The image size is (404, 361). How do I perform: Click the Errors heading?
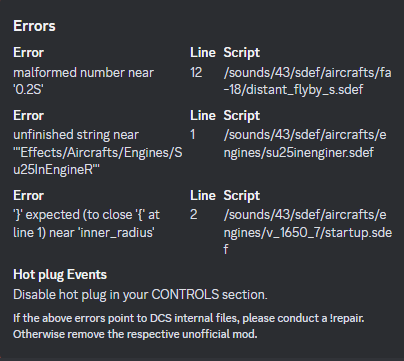tap(34, 26)
